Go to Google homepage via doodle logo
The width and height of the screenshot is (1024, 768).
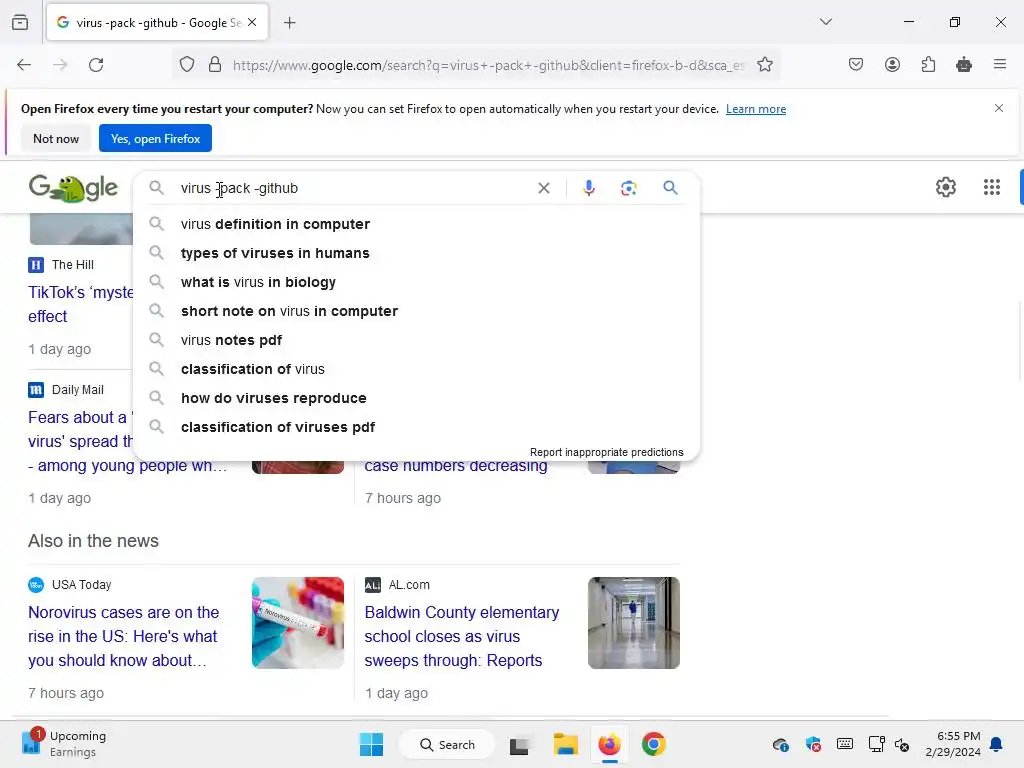point(72,188)
